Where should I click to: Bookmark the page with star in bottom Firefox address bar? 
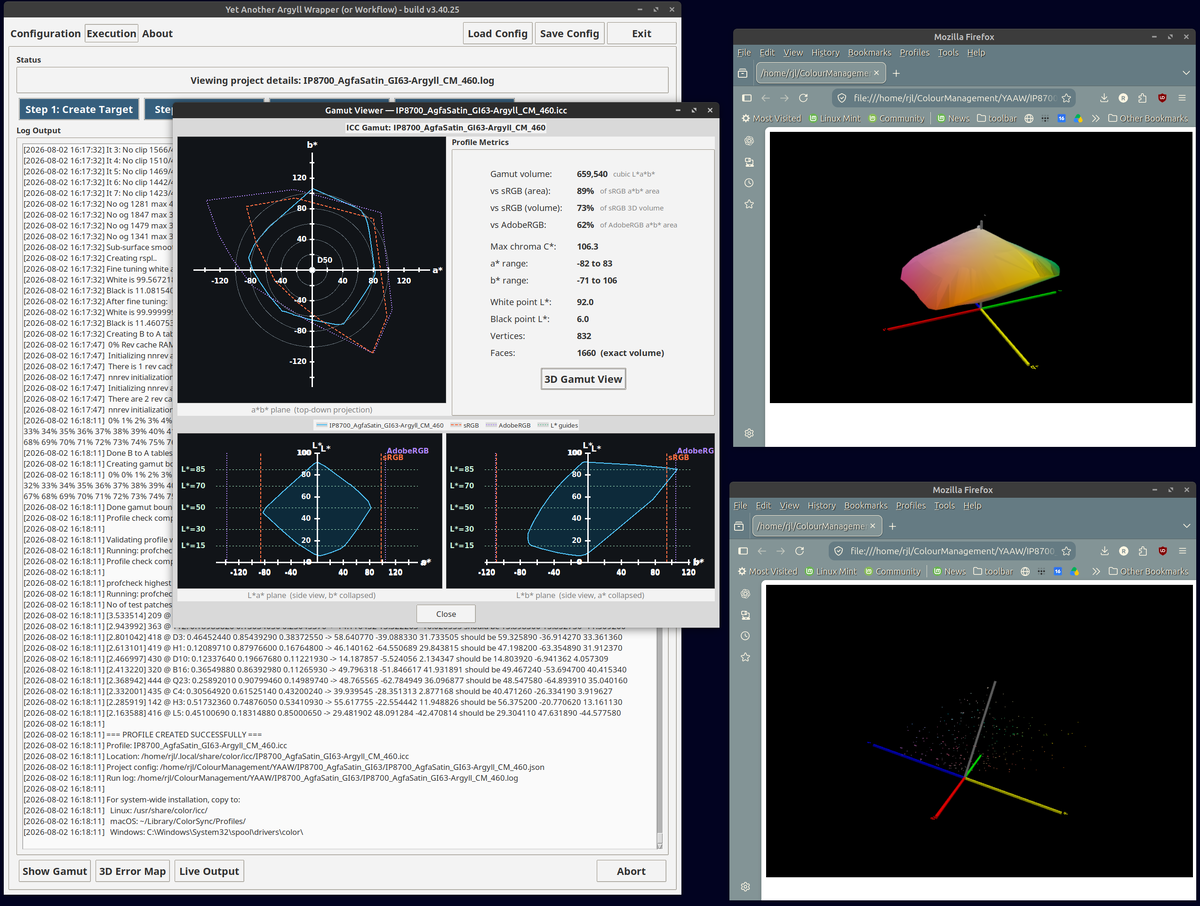coord(1066,551)
